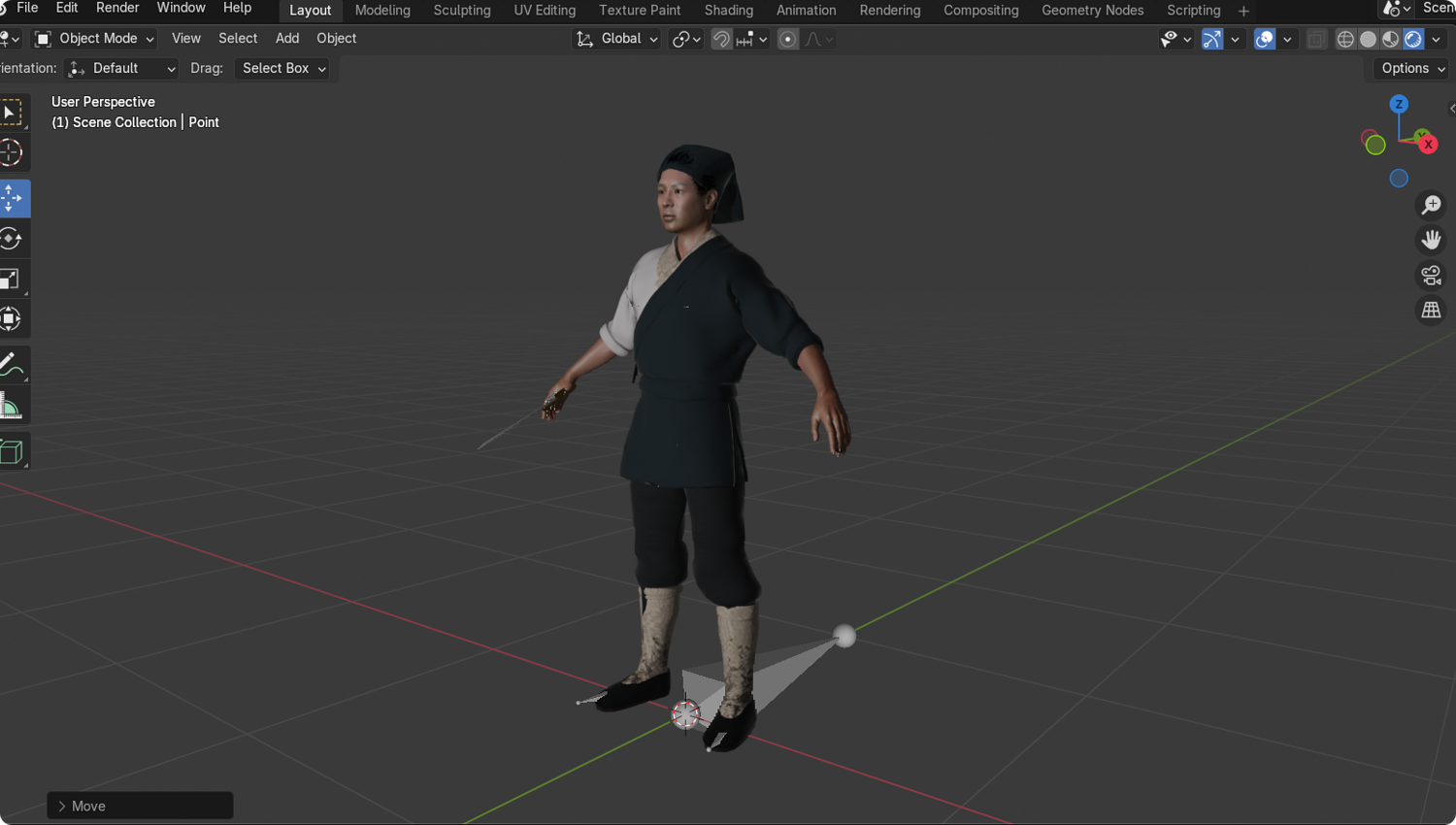
Task: Open transform pivot point dropdown
Action: point(686,39)
